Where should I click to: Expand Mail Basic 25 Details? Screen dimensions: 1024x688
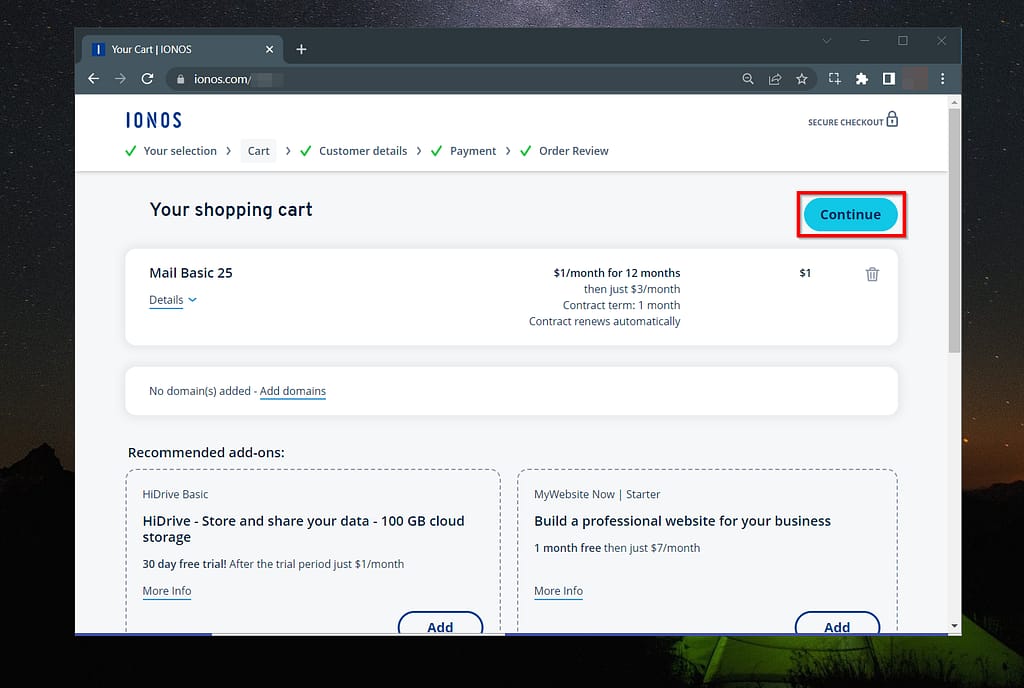tap(173, 300)
